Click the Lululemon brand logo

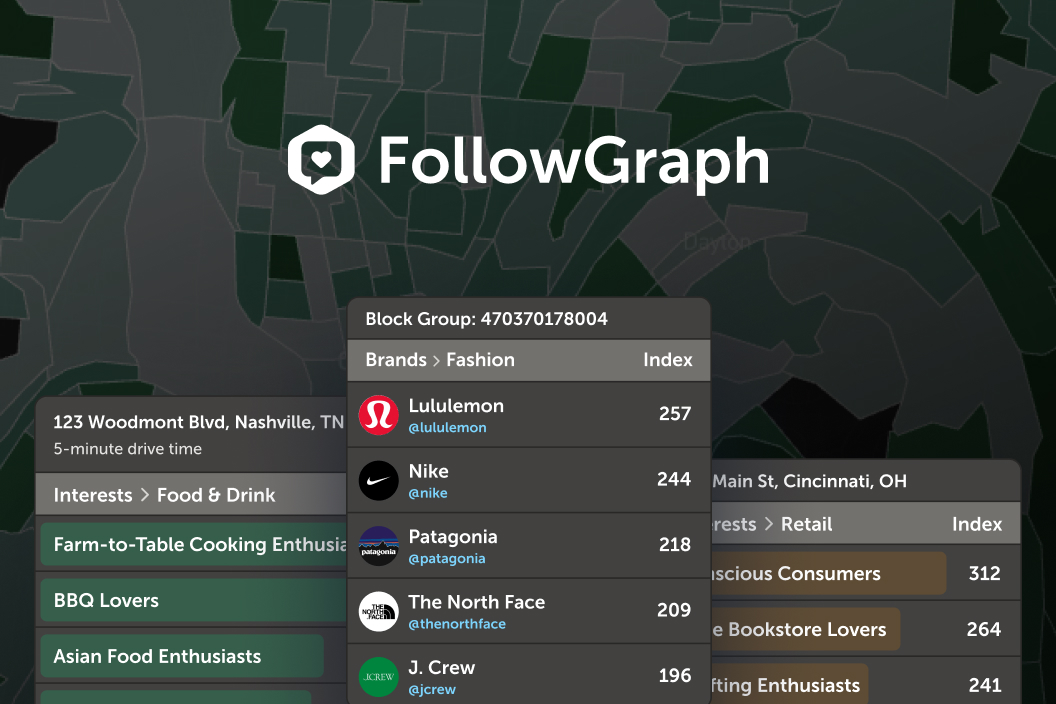point(378,415)
